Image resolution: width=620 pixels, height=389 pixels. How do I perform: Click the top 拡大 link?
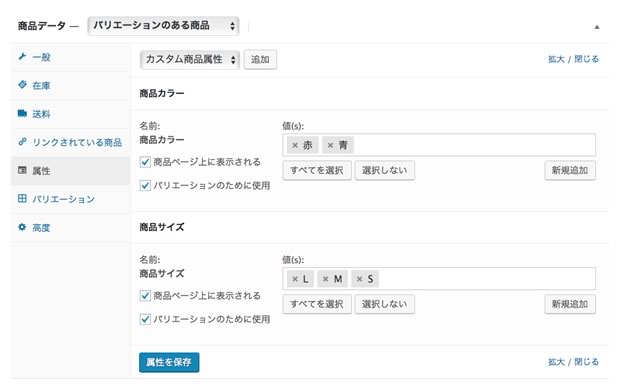[556, 59]
